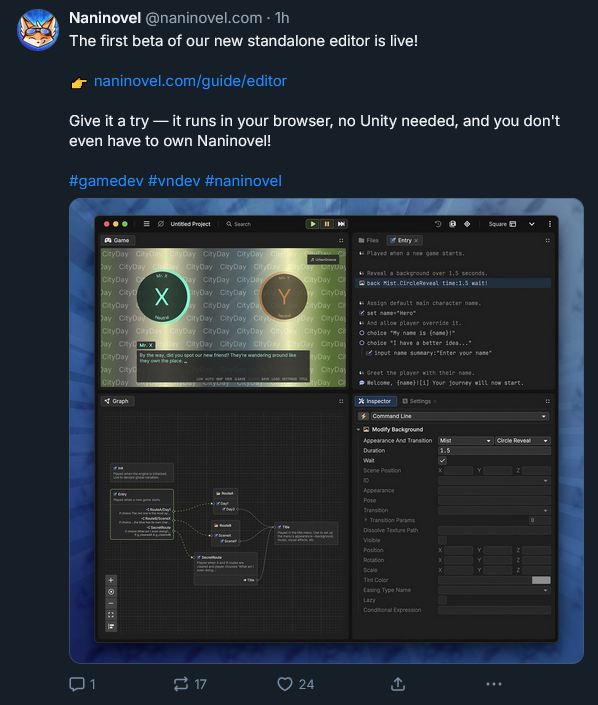Collapse the Modify Background section
This screenshot has width=598, height=705.
[358, 429]
